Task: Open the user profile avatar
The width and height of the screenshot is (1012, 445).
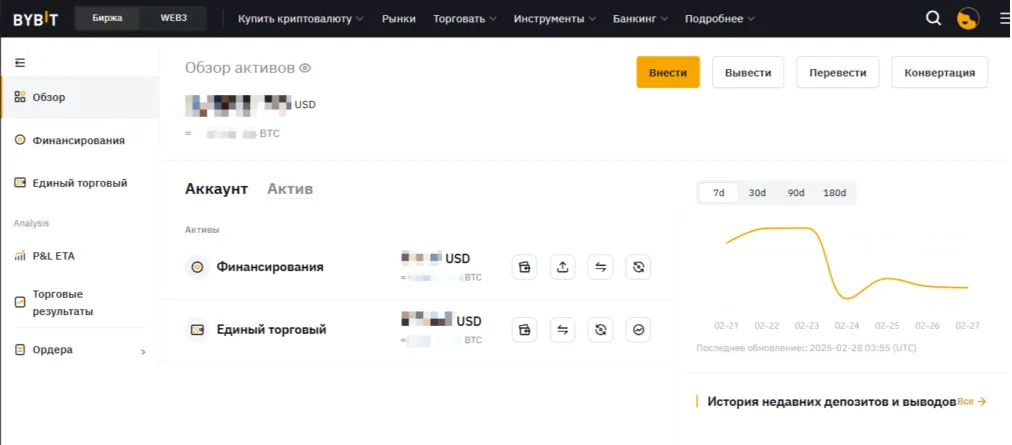Action: point(968,18)
